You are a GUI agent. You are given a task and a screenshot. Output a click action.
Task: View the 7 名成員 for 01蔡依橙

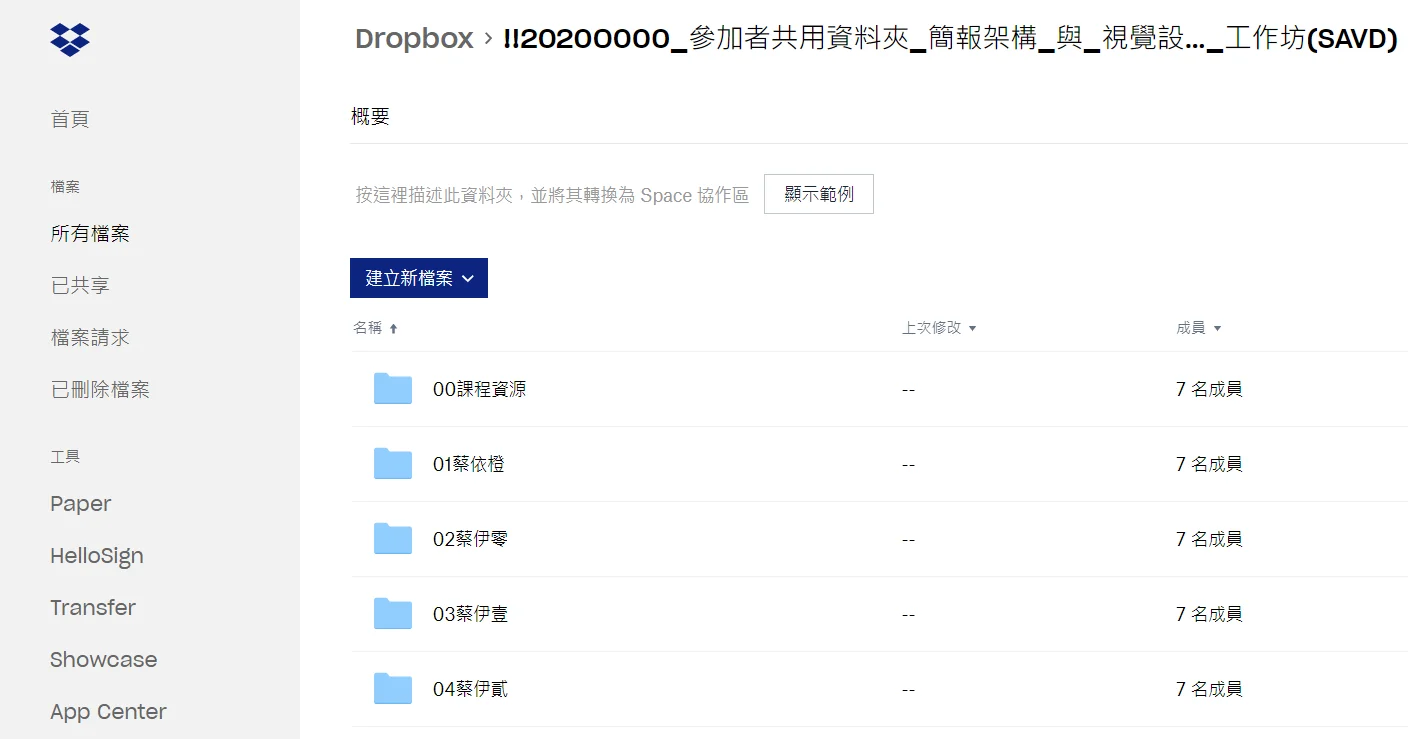[x=1209, y=464]
